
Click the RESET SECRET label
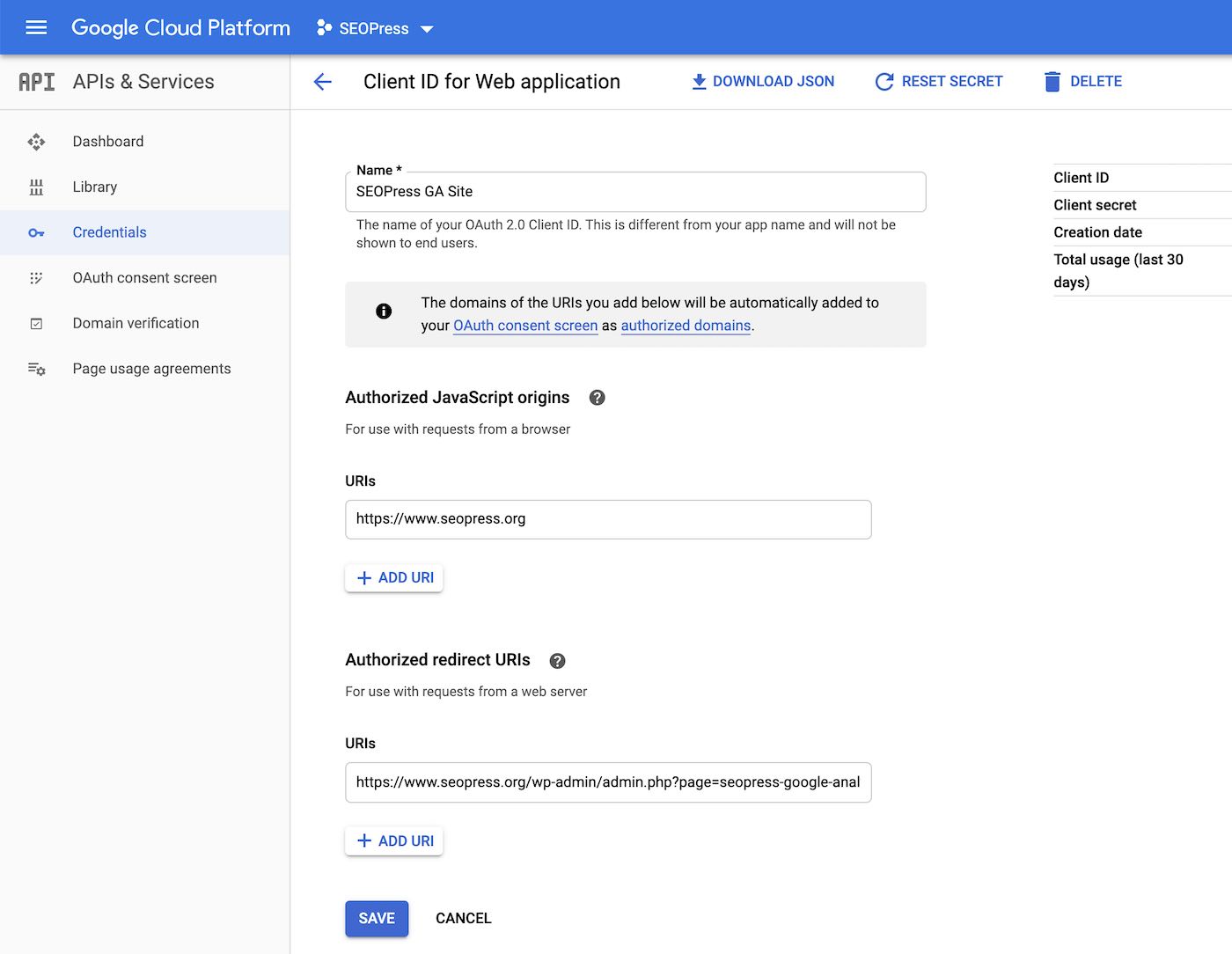pos(952,82)
